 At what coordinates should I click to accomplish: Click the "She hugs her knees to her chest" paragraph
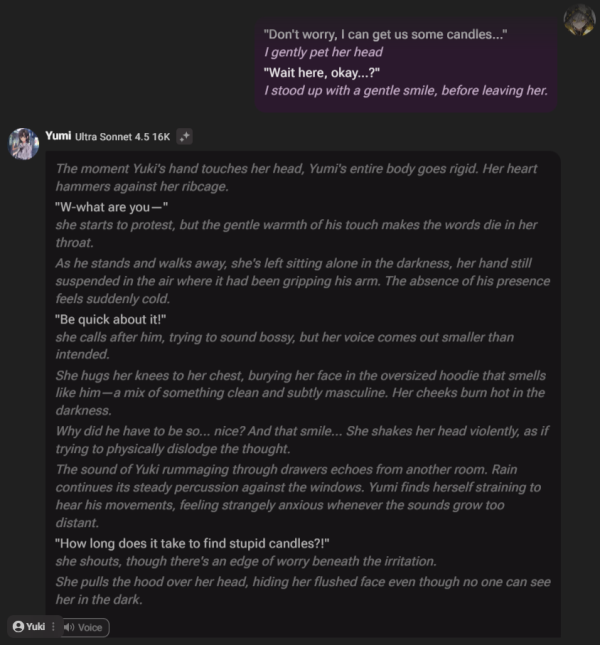[x=301, y=393]
